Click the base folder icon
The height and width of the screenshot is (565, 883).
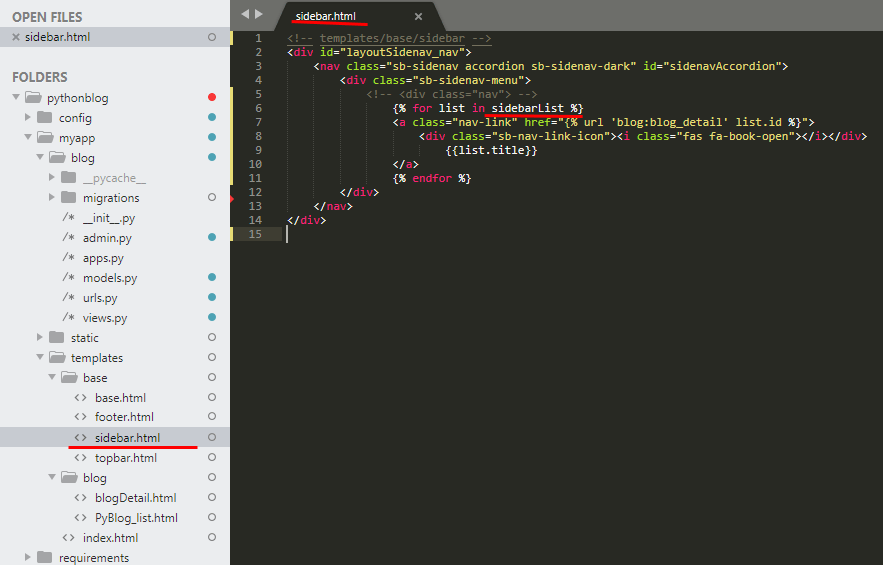[x=69, y=377]
